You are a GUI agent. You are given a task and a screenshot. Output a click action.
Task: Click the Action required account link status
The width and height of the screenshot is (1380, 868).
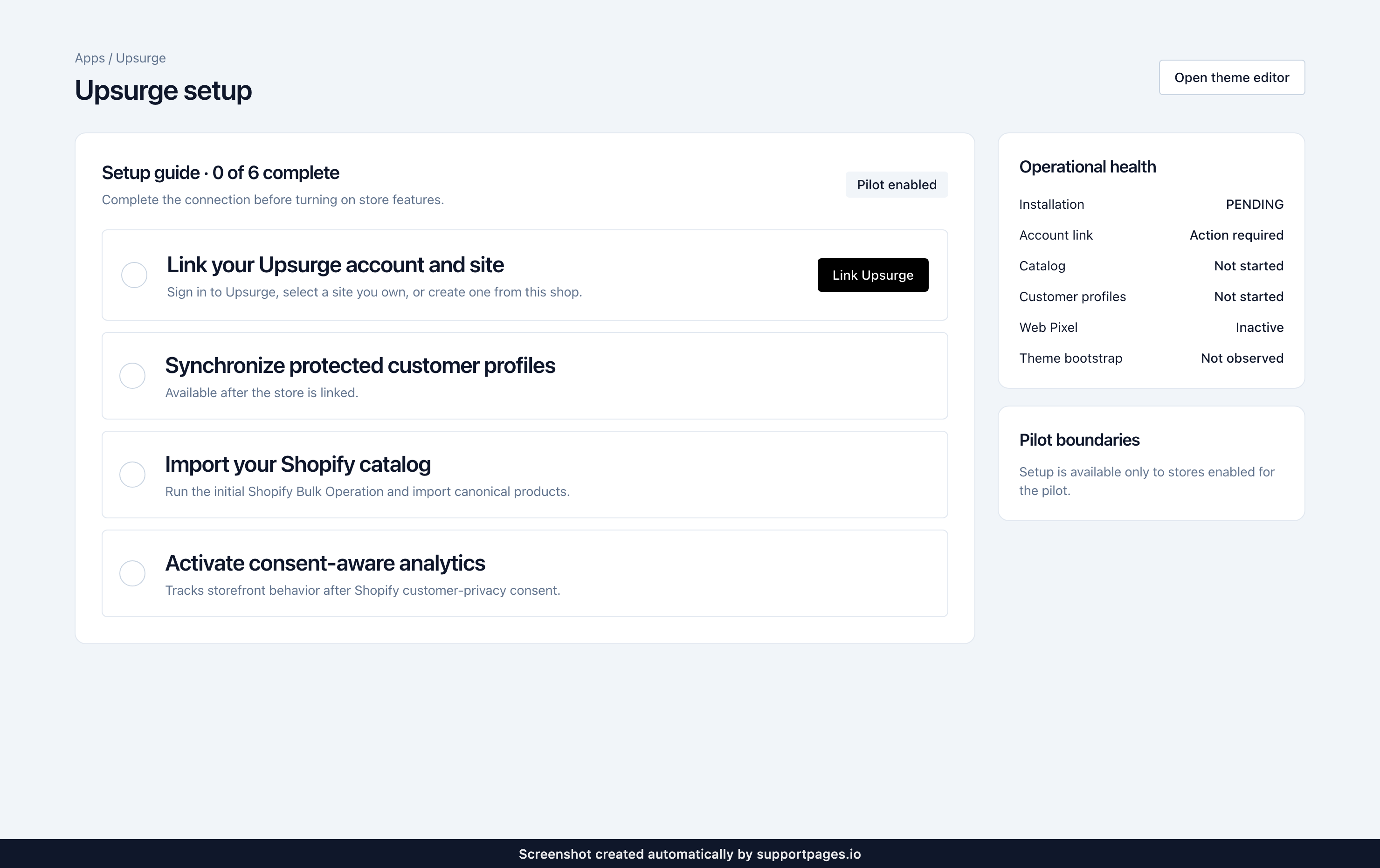pos(1236,235)
